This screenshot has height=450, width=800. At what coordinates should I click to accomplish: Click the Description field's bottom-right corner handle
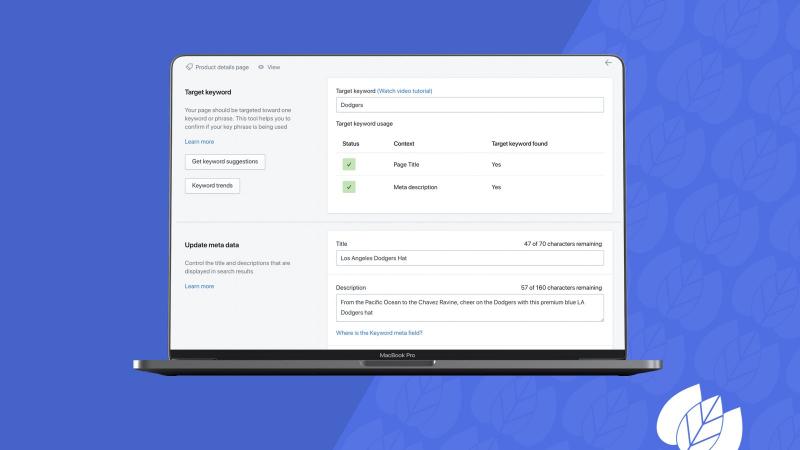[x=601, y=319]
